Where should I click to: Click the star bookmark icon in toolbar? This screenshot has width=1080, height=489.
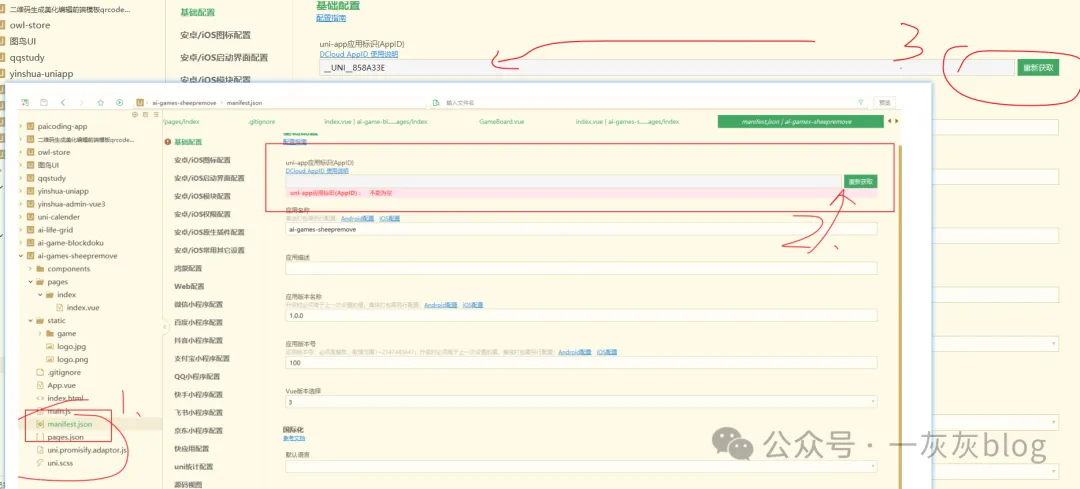click(101, 102)
